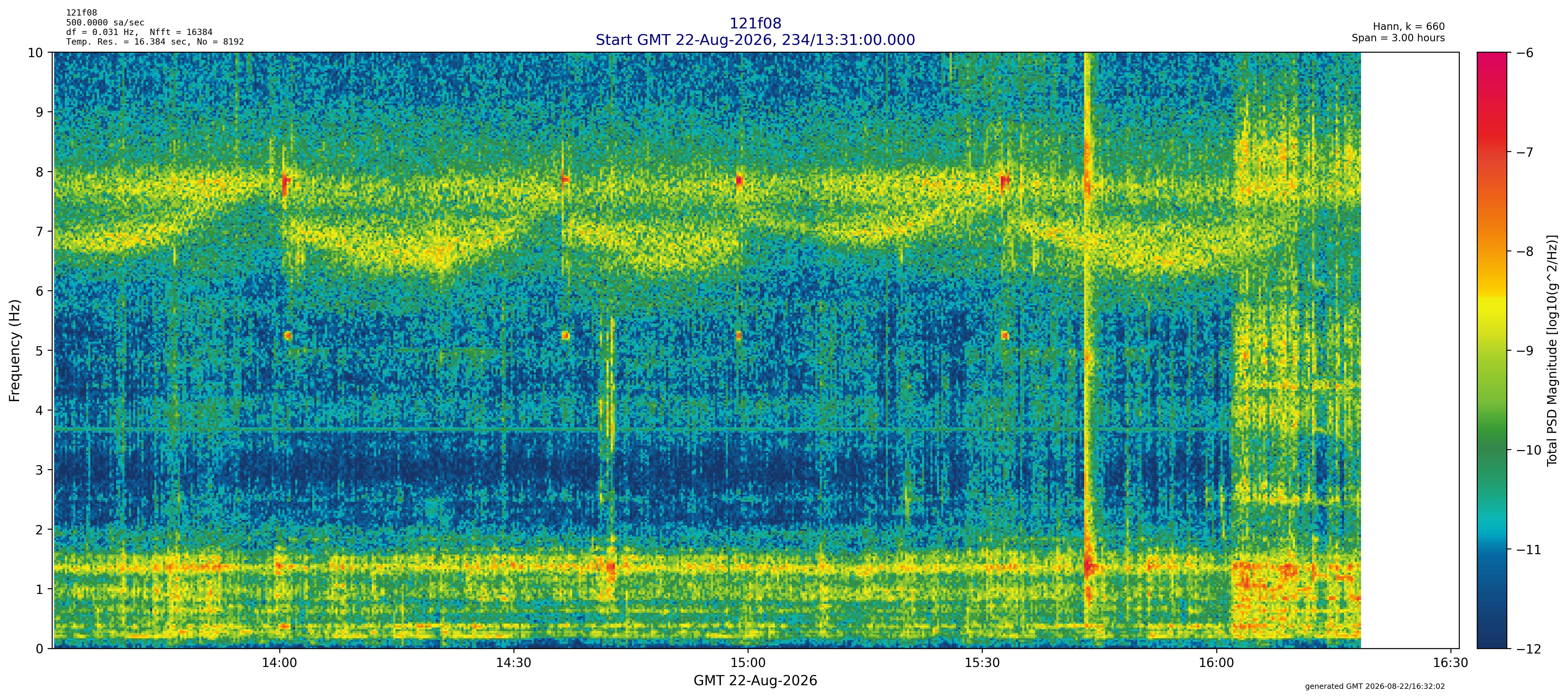Click inside the spectrogram plot area
1568x699 pixels.
[x=756, y=351]
